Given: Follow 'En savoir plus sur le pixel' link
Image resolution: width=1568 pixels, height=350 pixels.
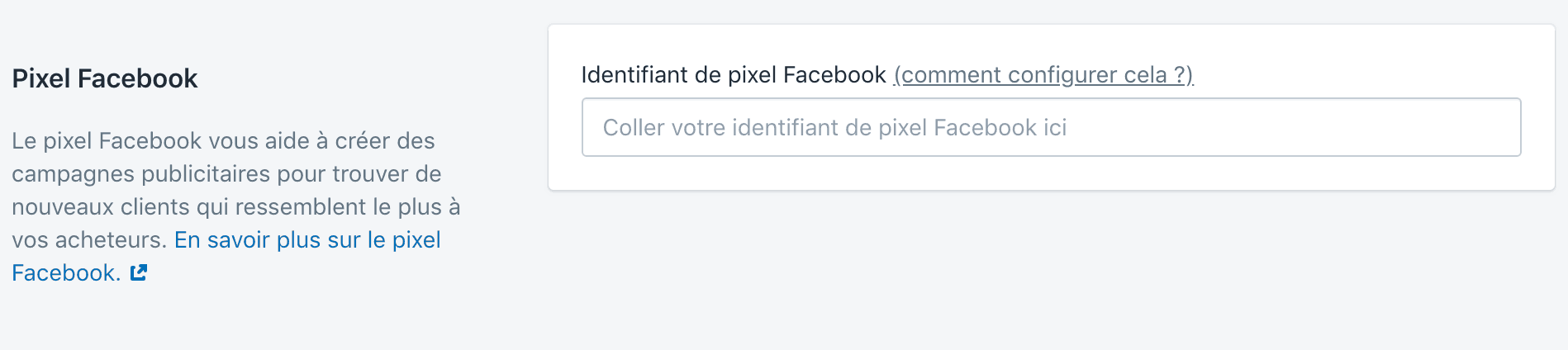Looking at the screenshot, I should tap(307, 239).
